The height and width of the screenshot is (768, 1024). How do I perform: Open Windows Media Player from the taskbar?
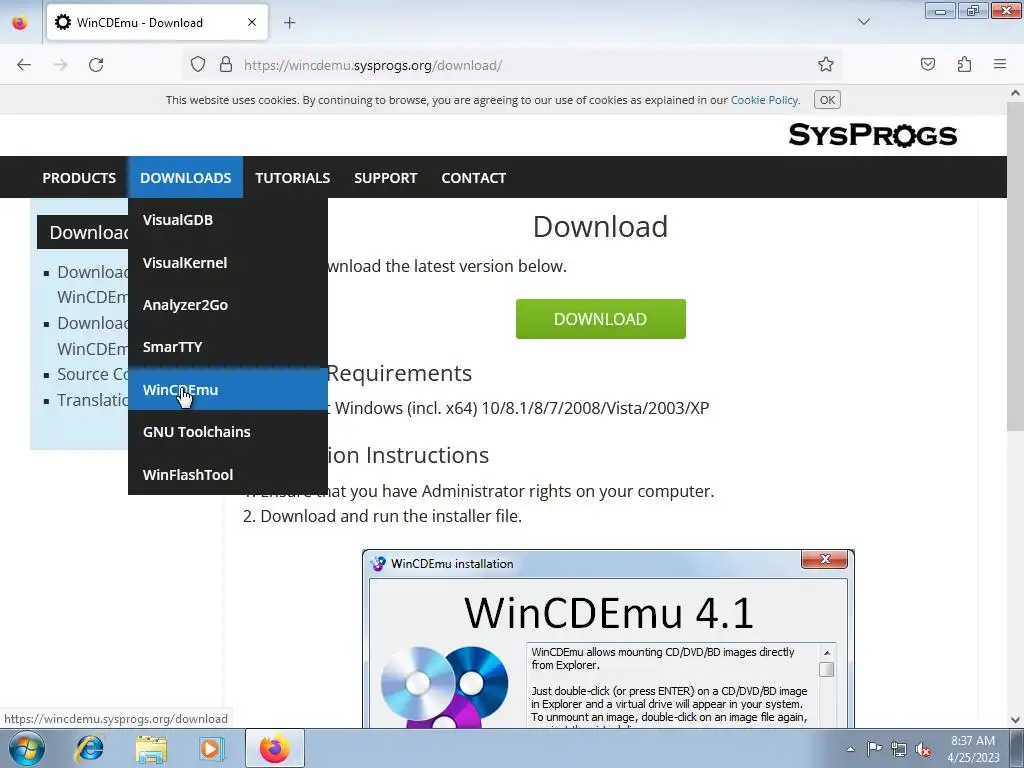point(211,748)
